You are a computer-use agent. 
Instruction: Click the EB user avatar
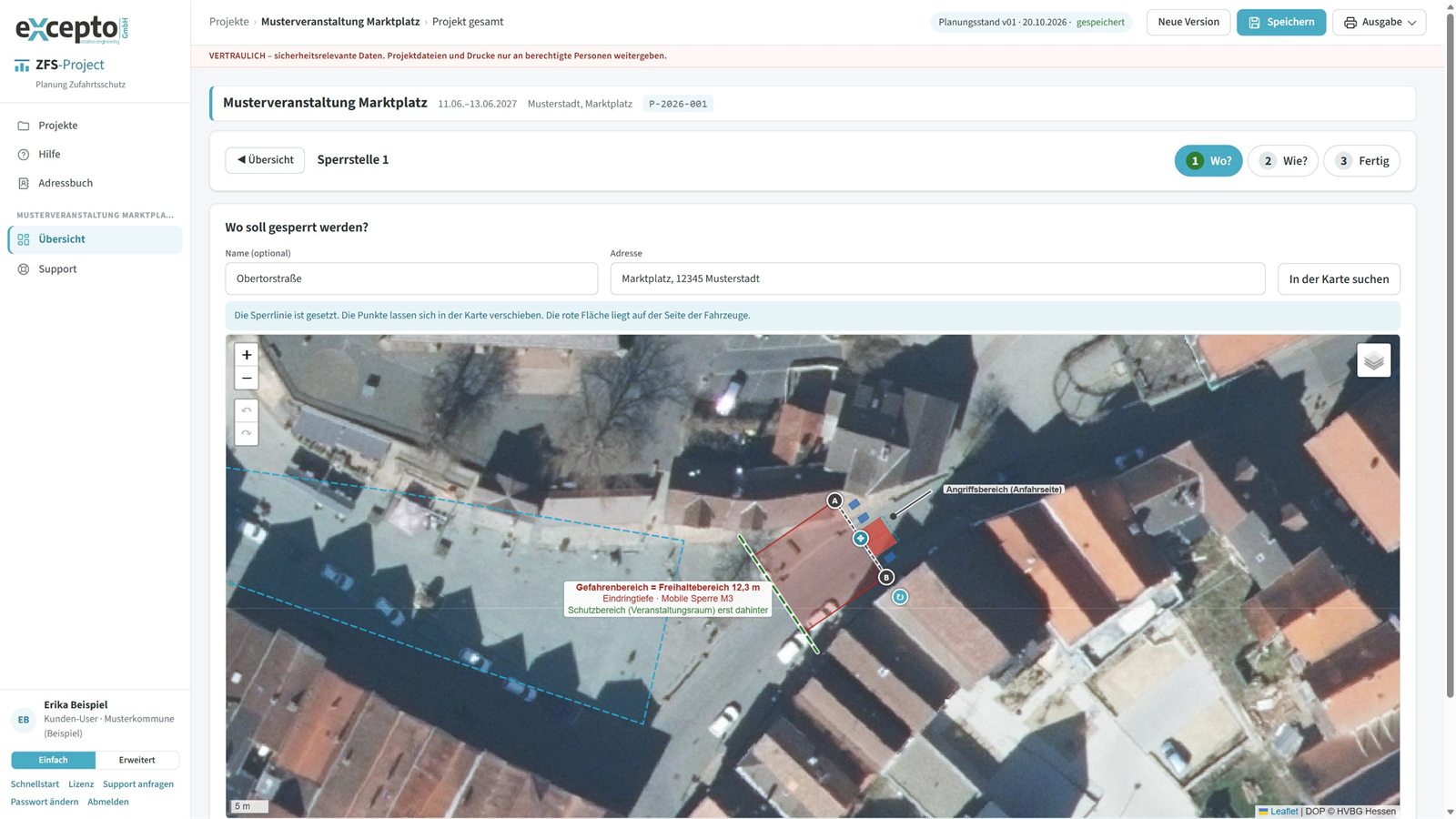[x=24, y=720]
